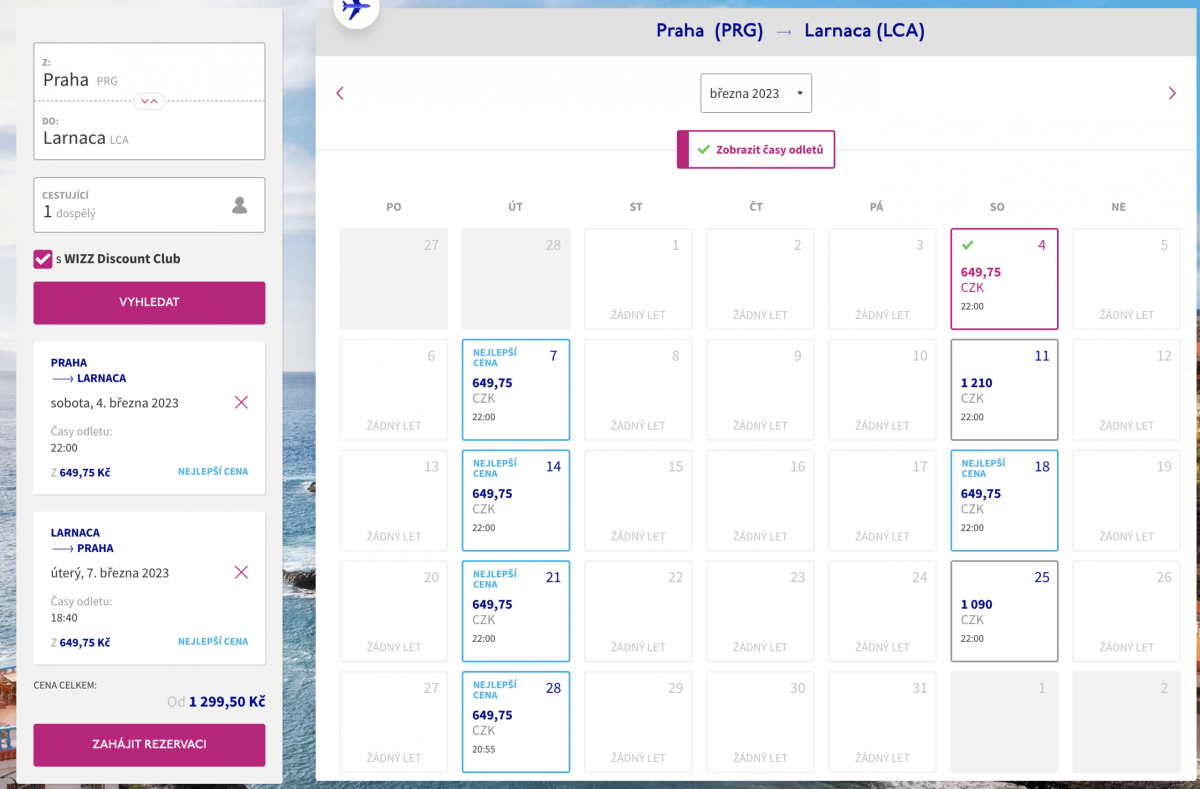
Task: Remove the Praha to Larnaca flight selection
Action: pyautogui.click(x=241, y=402)
